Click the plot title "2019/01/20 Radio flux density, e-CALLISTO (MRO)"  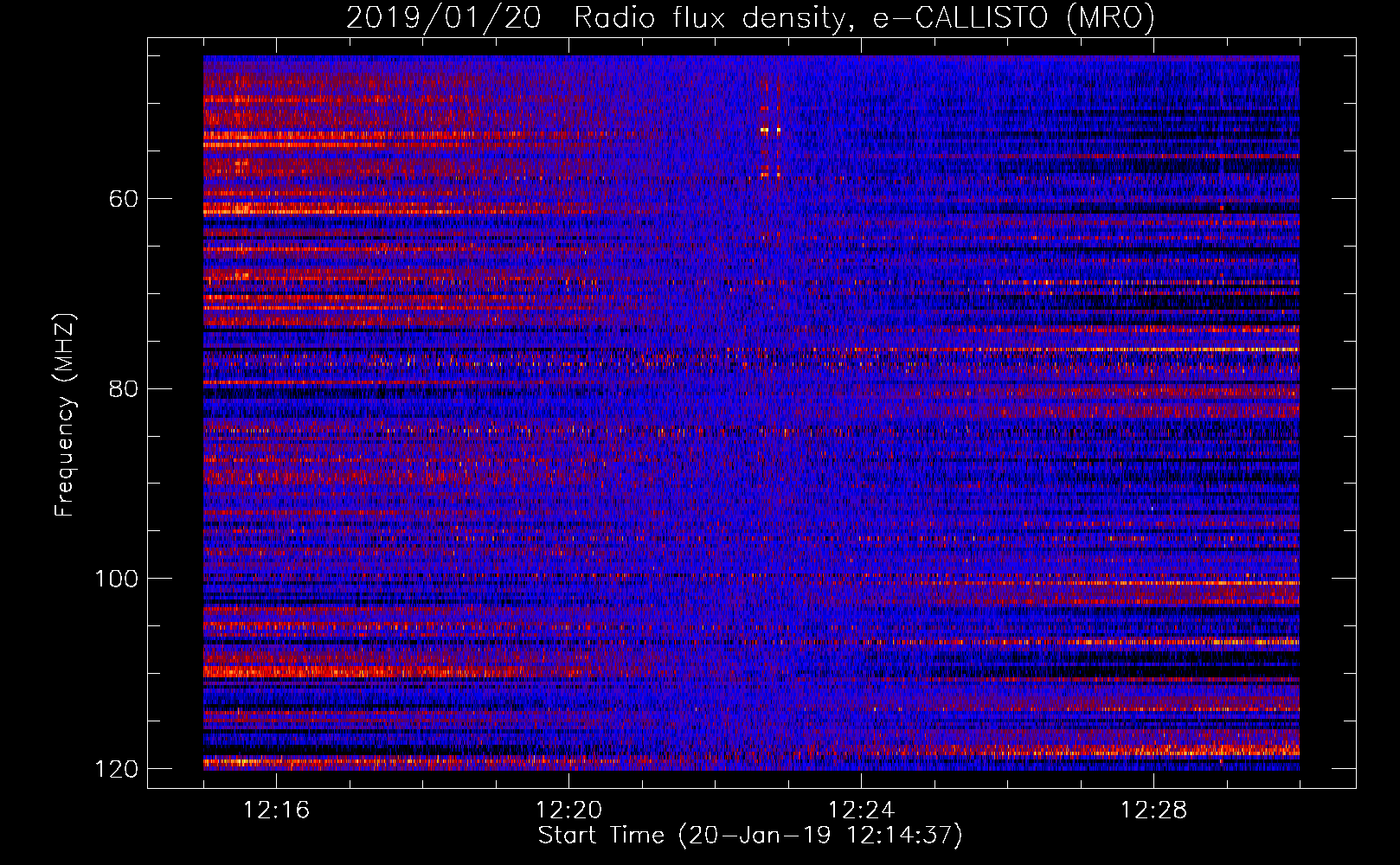pyautogui.click(x=750, y=18)
